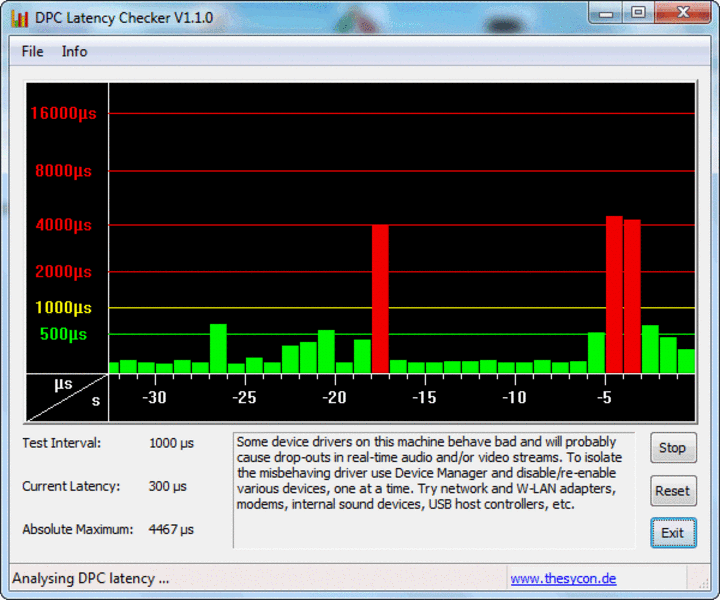Click the -30 time axis label
The width and height of the screenshot is (720, 600).
click(x=154, y=398)
